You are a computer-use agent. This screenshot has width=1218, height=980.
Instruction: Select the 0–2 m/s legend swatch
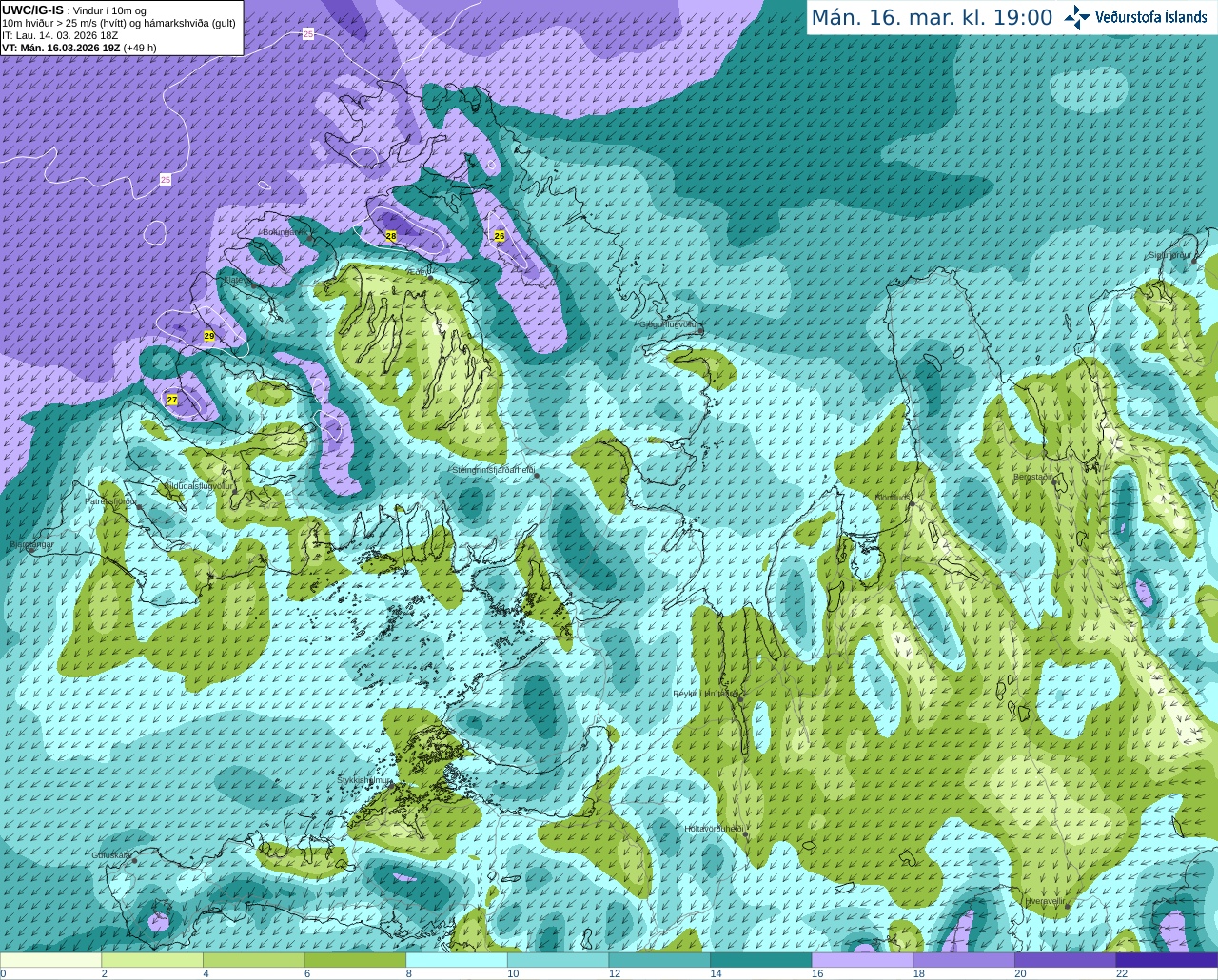pyautogui.click(x=50, y=960)
